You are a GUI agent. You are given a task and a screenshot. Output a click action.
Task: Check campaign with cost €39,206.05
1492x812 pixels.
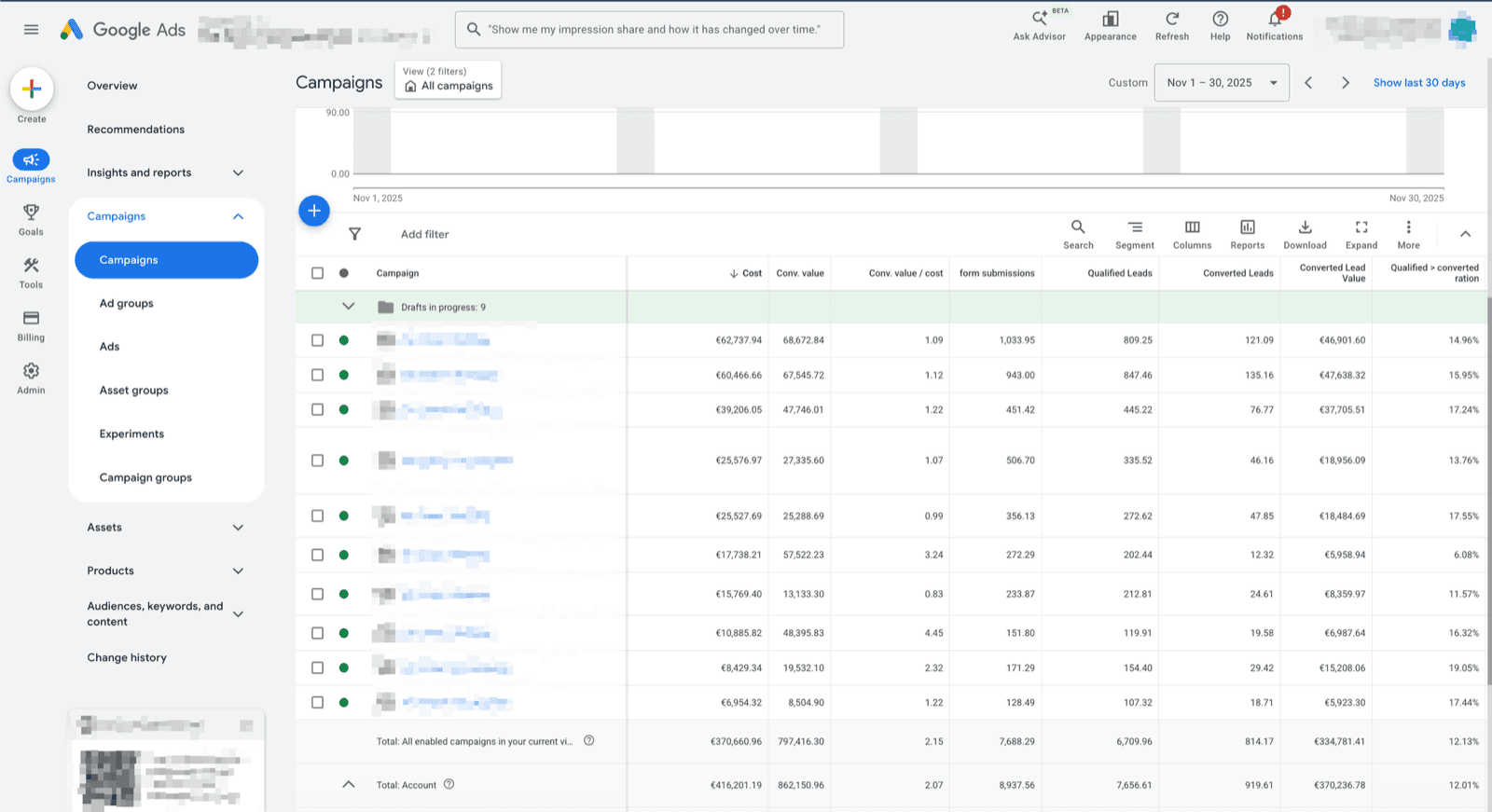(x=317, y=409)
